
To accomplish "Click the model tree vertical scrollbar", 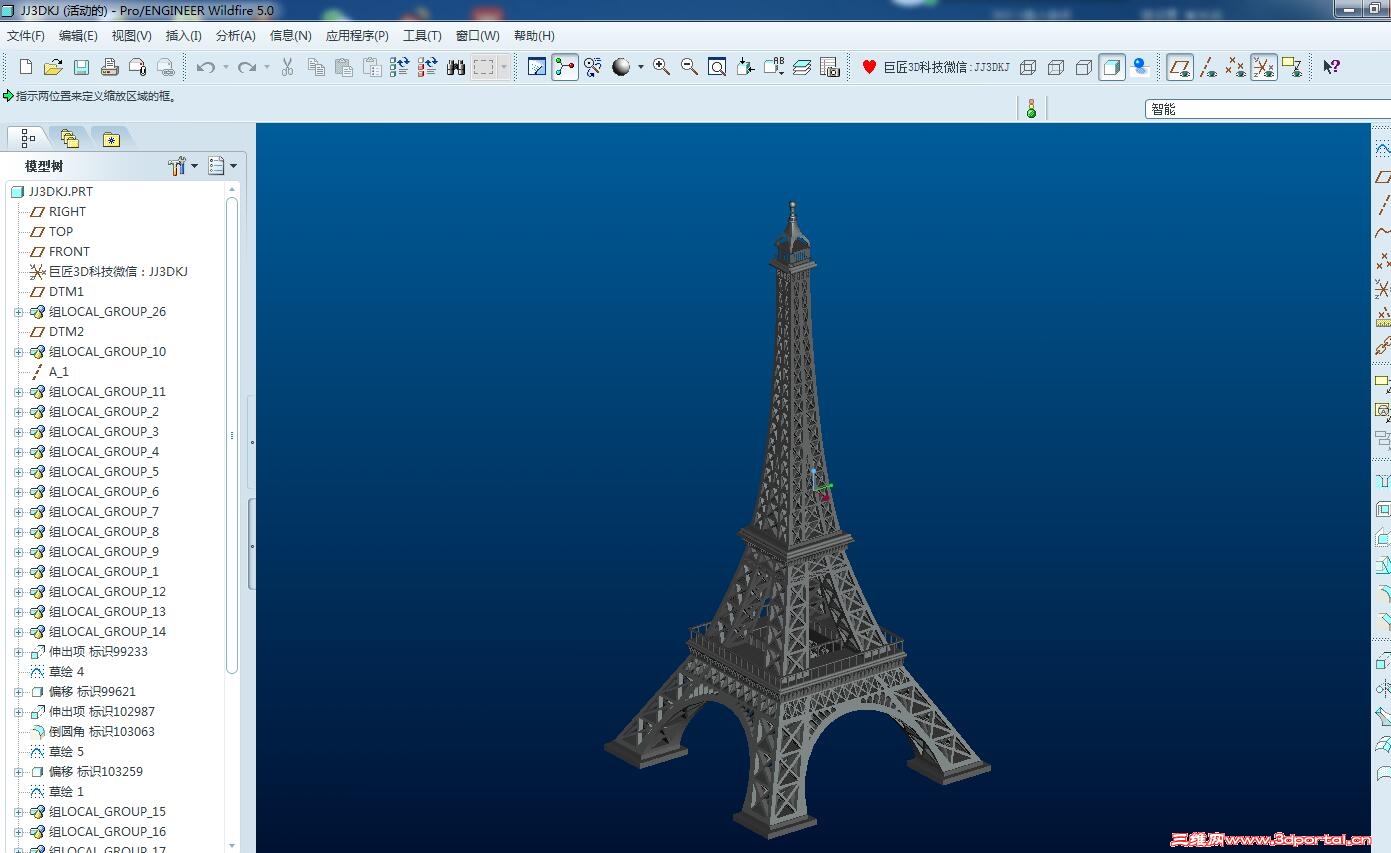I will (x=232, y=435).
